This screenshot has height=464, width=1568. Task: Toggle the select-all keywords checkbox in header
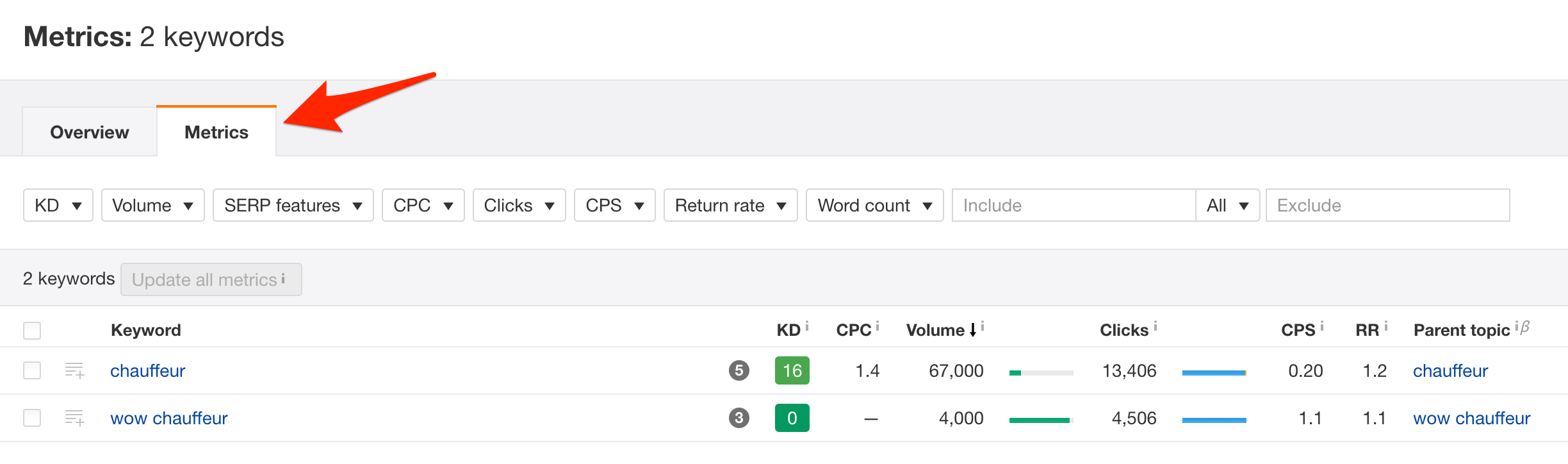coord(32,330)
